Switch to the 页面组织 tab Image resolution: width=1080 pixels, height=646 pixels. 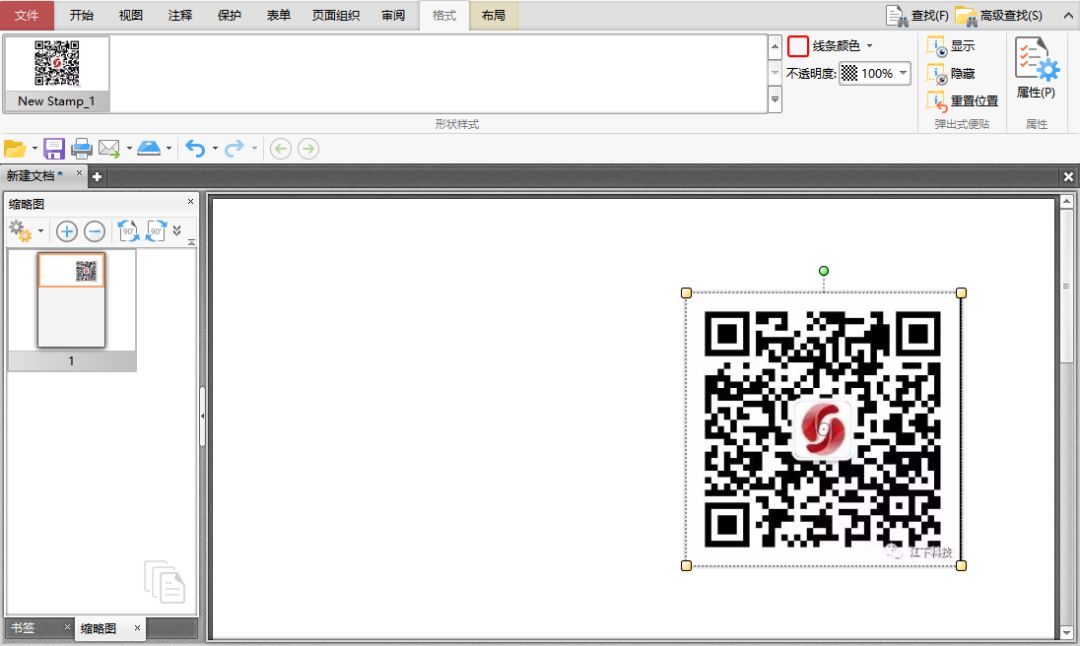coord(336,15)
